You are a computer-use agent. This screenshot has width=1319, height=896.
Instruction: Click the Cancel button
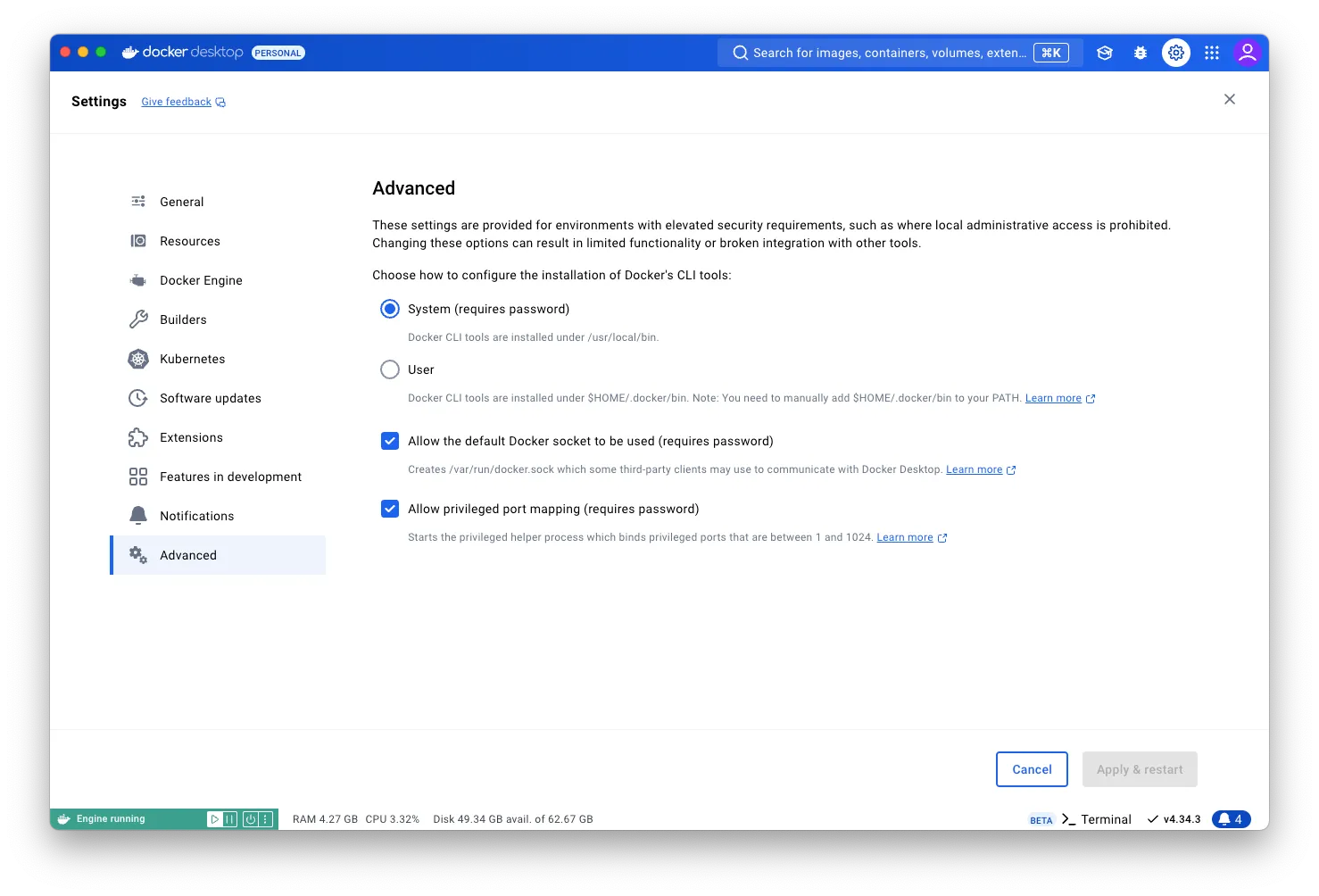tap(1032, 769)
